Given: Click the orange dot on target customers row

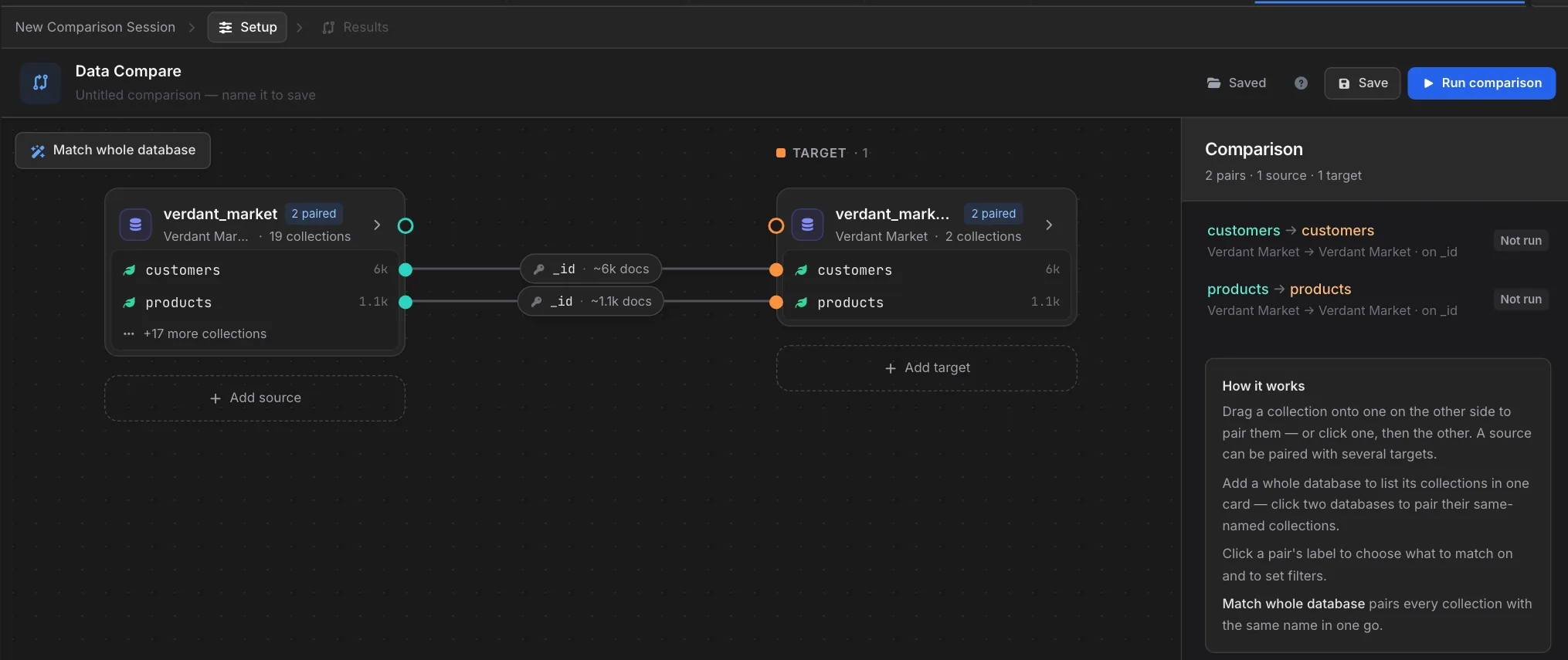Looking at the screenshot, I should click(776, 269).
